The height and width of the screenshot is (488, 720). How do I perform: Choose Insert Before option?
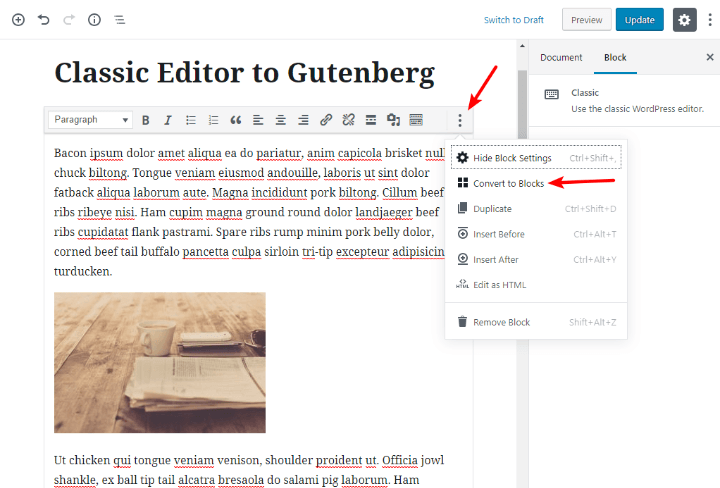(x=536, y=234)
